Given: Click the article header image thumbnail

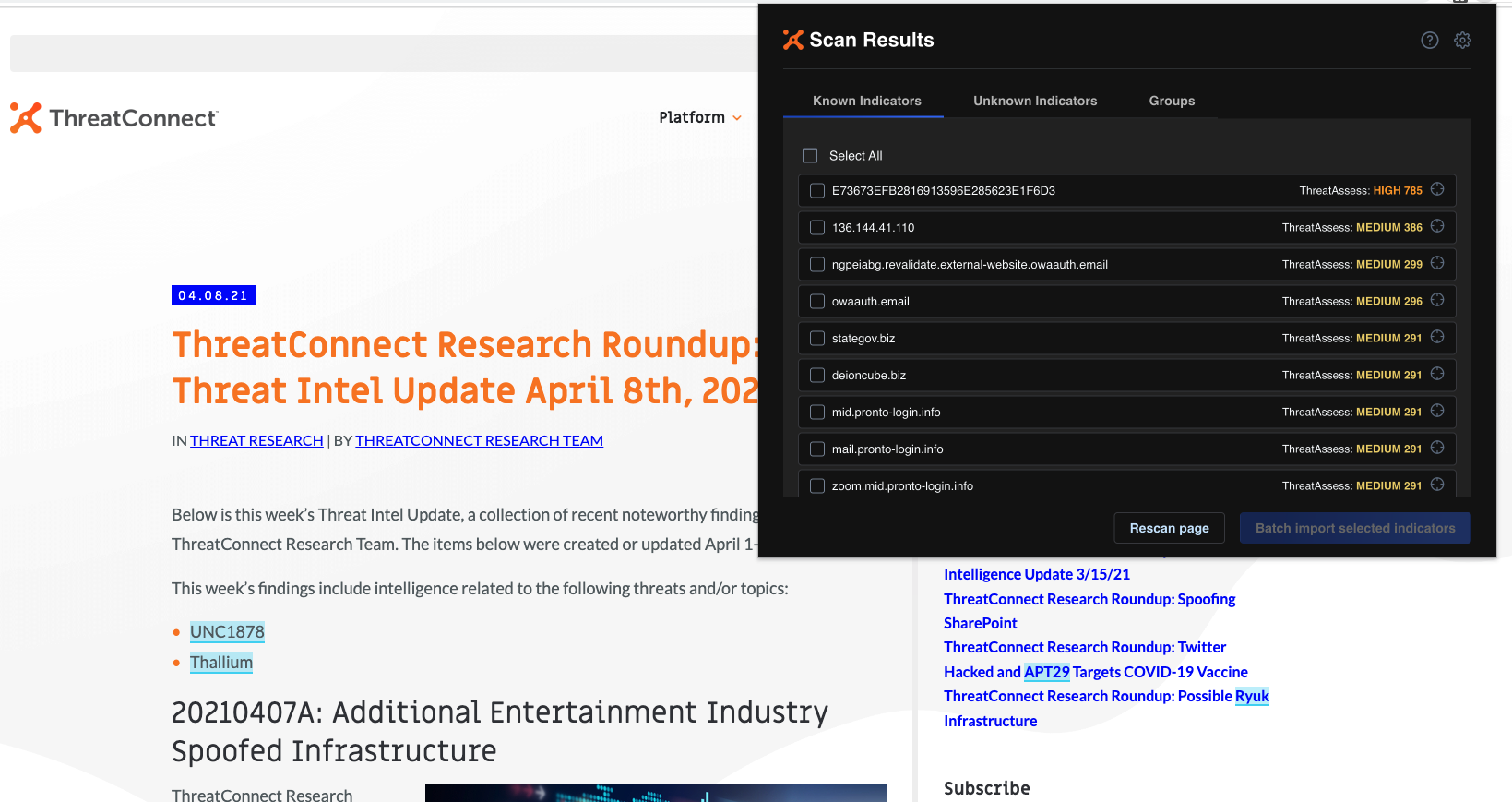Looking at the screenshot, I should tap(655, 793).
